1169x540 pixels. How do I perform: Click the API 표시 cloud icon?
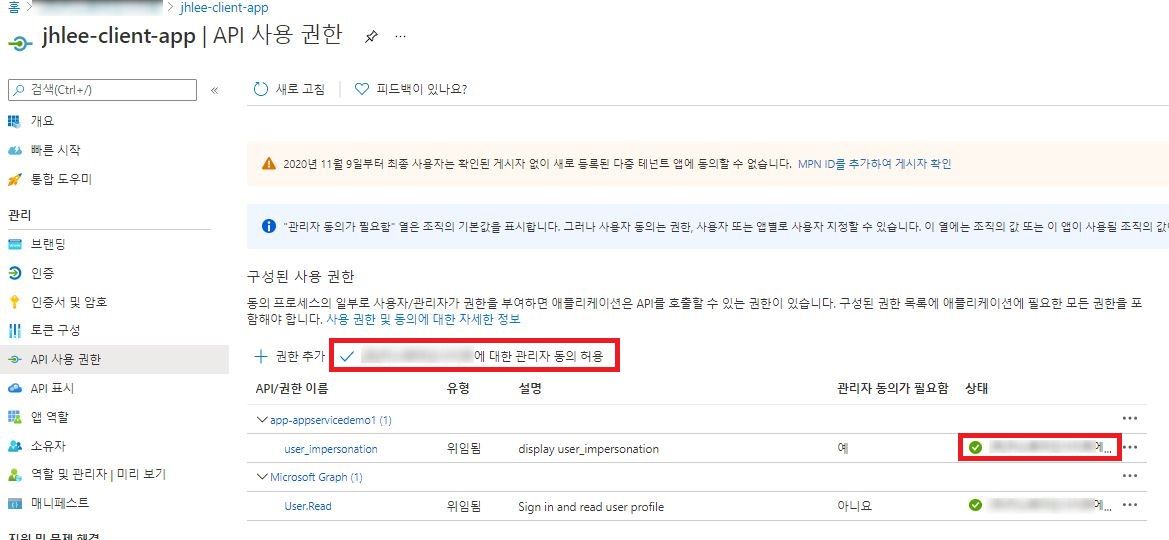point(14,389)
